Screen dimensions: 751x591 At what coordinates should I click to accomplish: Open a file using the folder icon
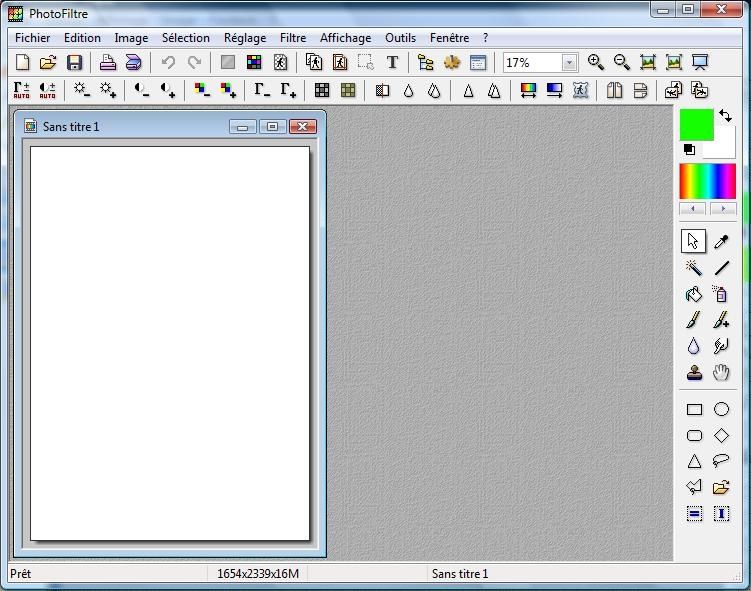48,62
